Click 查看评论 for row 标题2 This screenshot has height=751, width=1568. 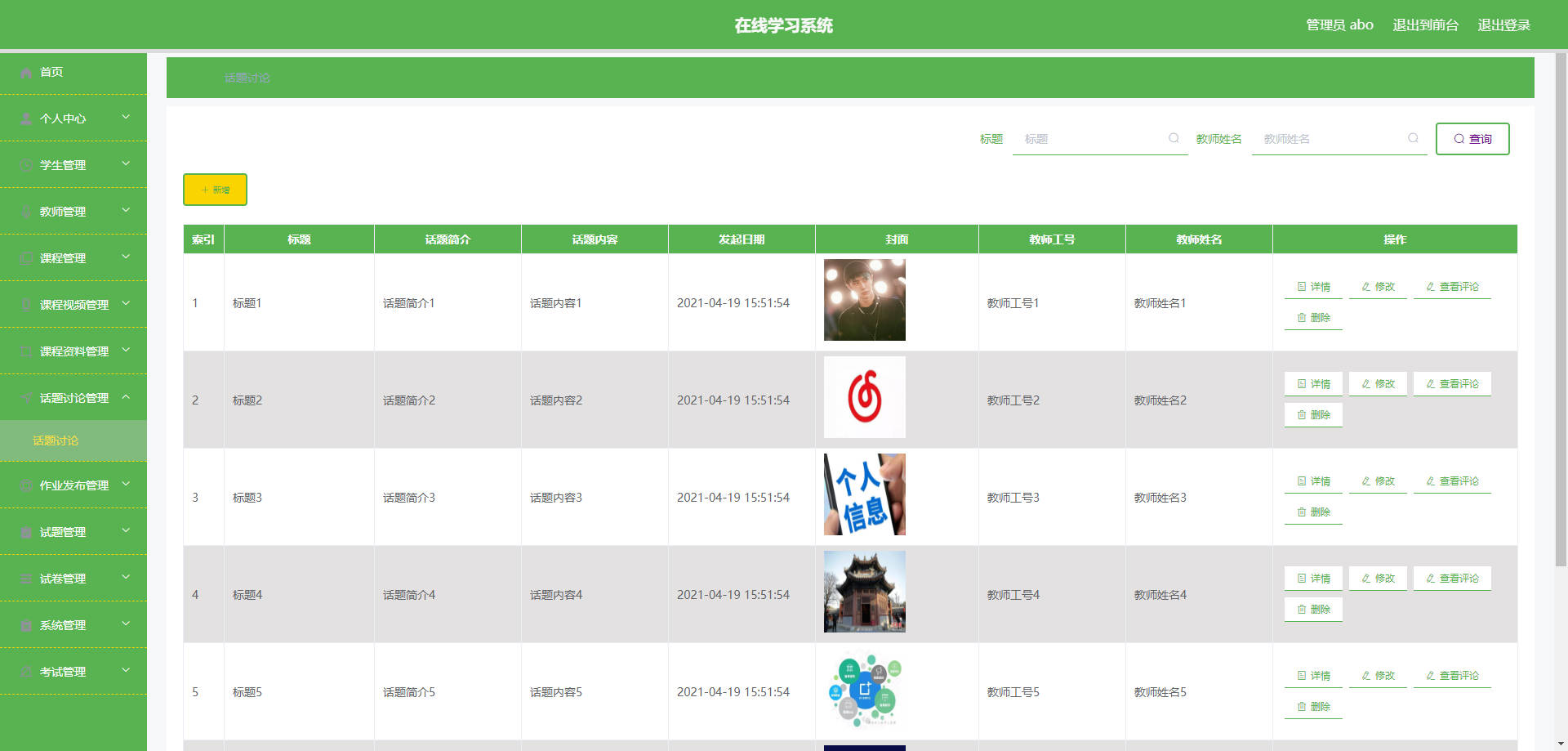[1452, 384]
